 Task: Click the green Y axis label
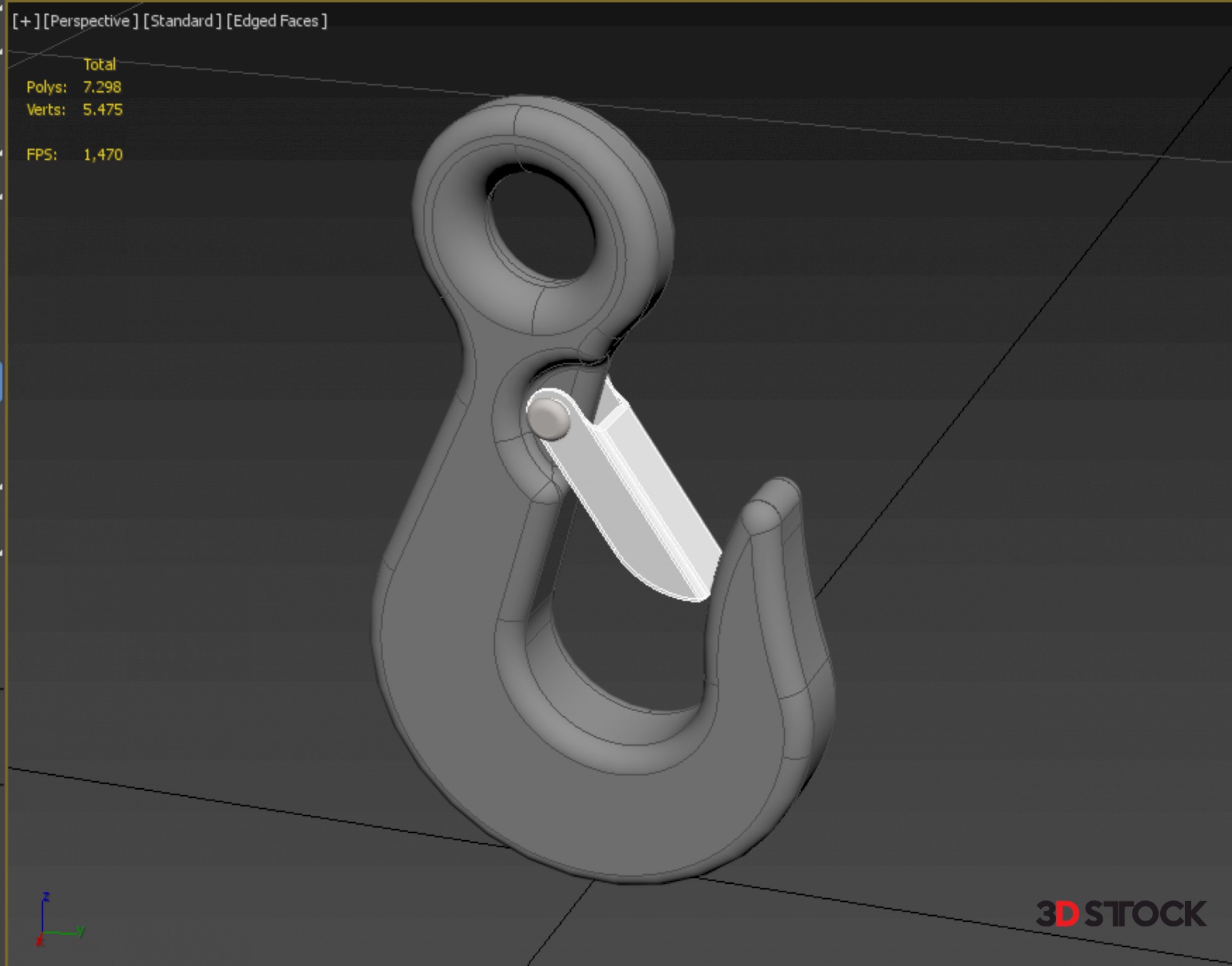[81, 930]
